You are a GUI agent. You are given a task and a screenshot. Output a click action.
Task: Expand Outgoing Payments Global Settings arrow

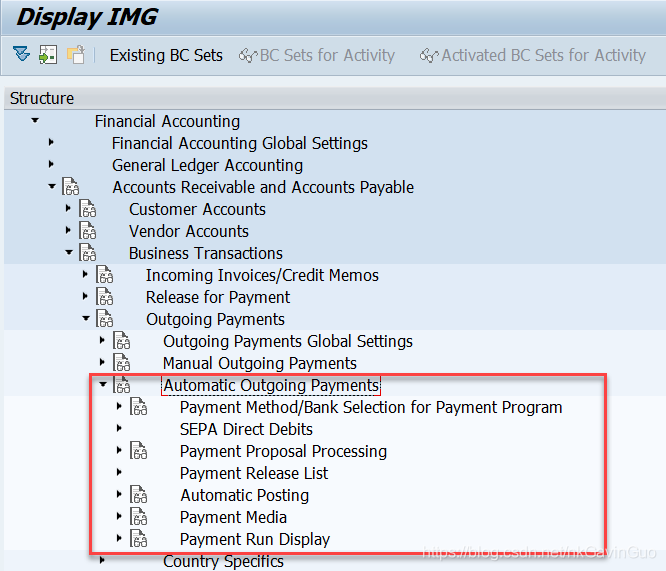pos(102,340)
